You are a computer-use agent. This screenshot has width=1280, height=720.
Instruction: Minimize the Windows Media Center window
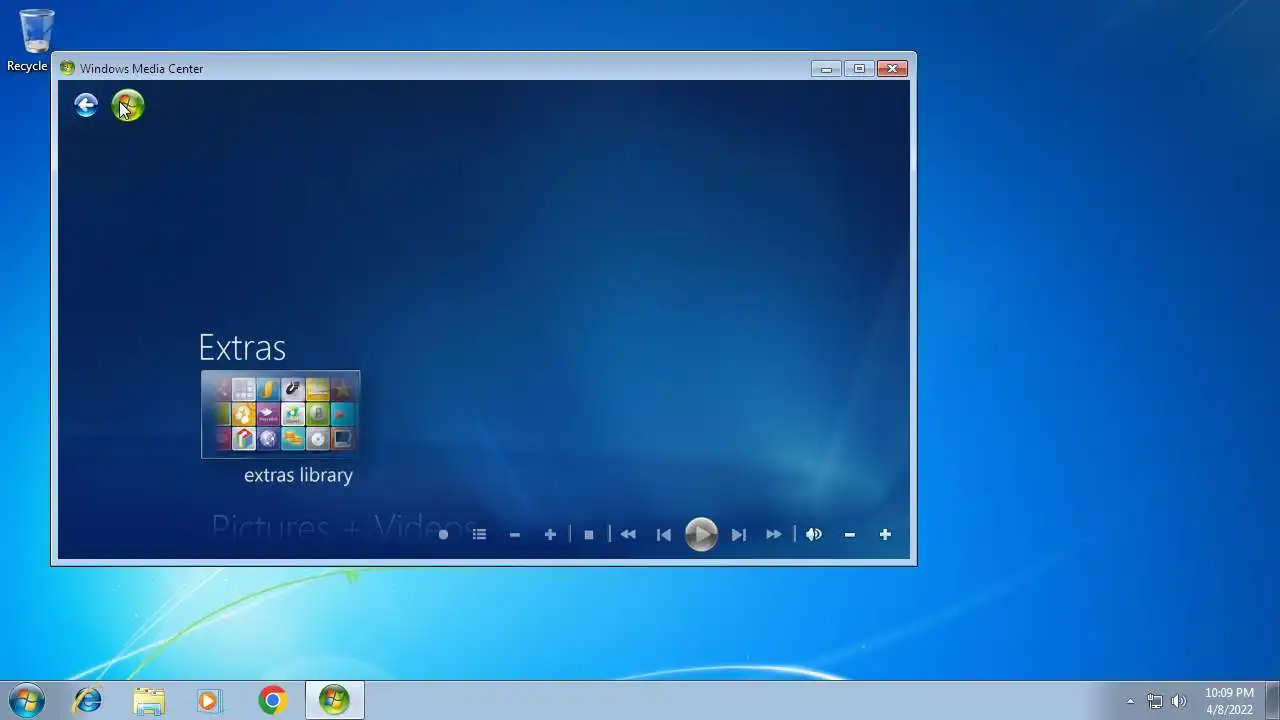click(x=826, y=69)
